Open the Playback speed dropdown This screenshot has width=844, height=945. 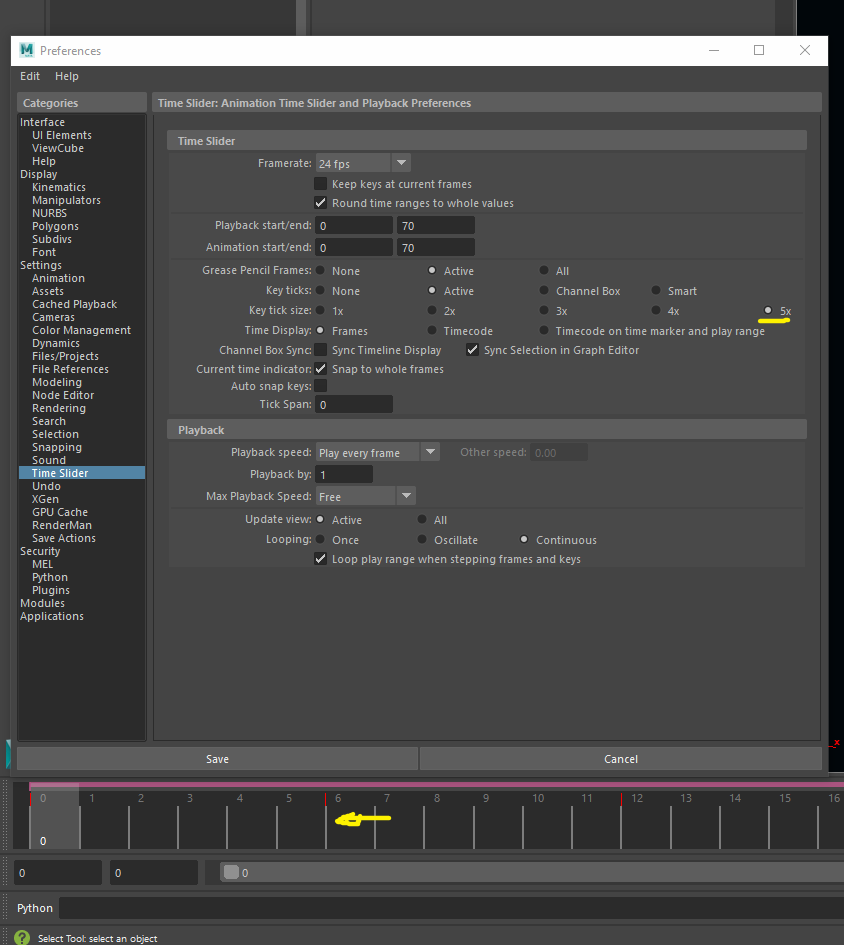coord(378,453)
